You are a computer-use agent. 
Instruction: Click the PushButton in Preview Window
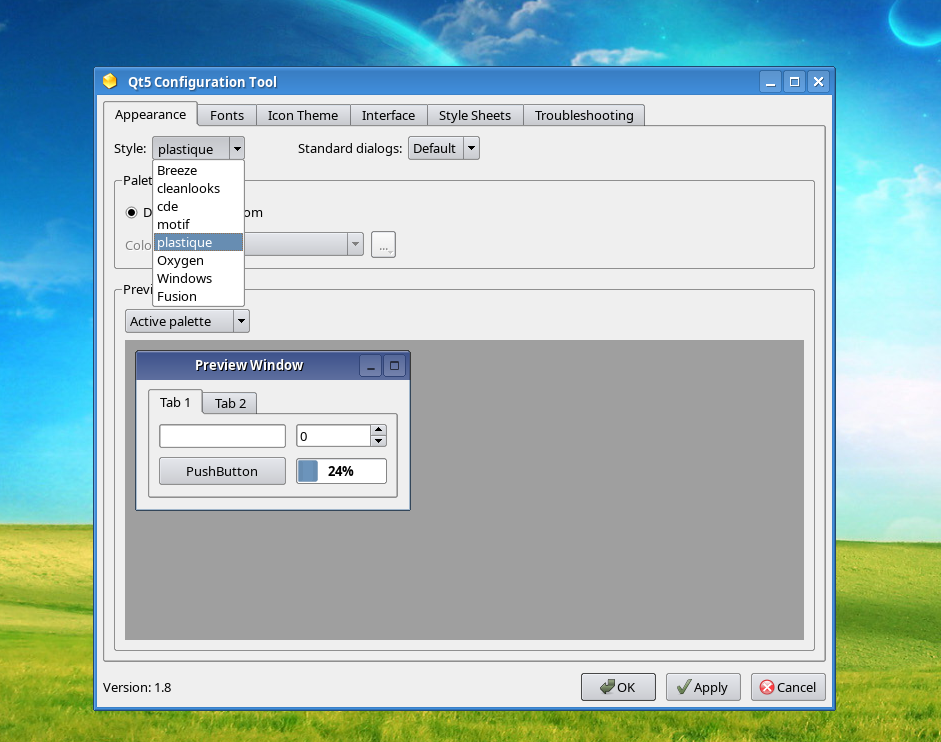click(222, 471)
